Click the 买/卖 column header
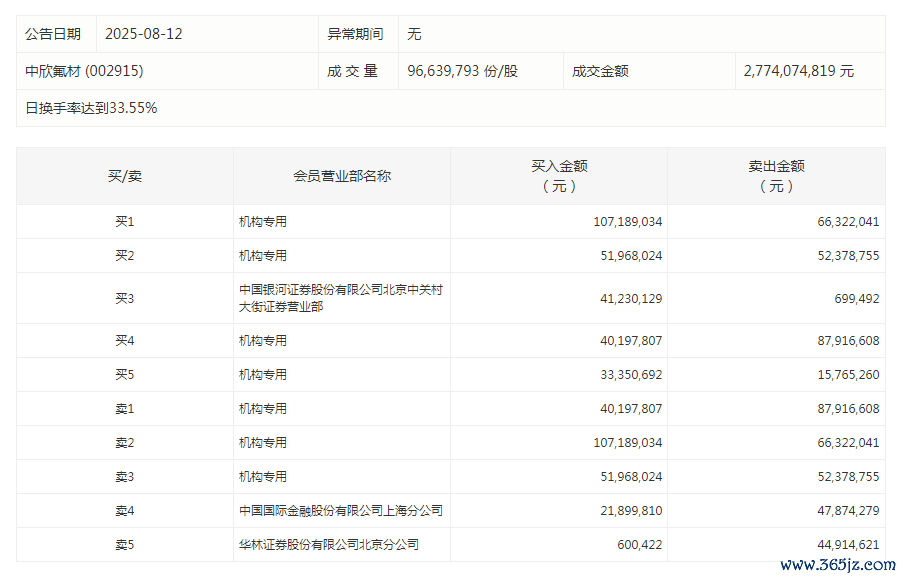 click(x=125, y=176)
